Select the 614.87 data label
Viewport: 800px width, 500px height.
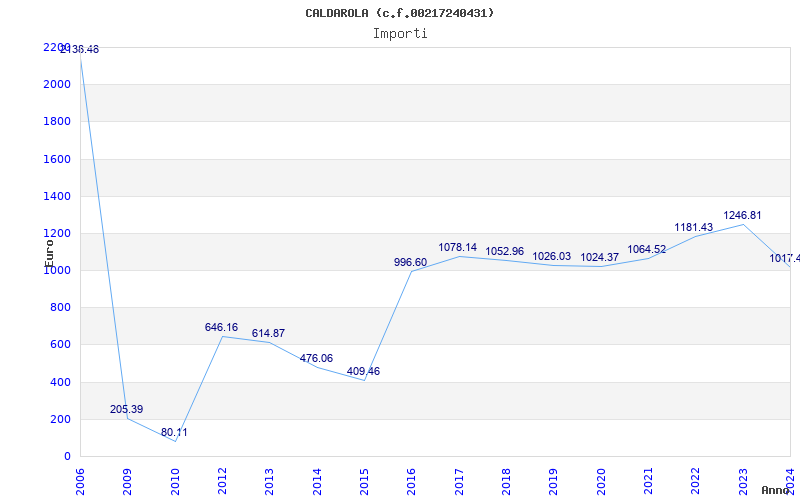coord(268,333)
